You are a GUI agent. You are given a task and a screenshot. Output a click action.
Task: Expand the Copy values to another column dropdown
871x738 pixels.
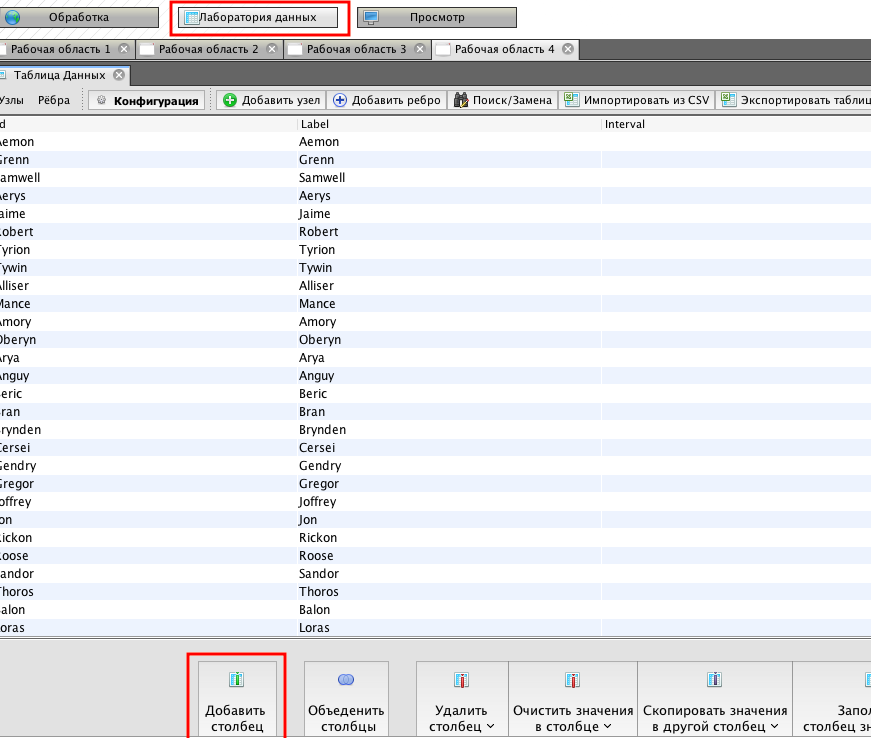(x=775, y=727)
